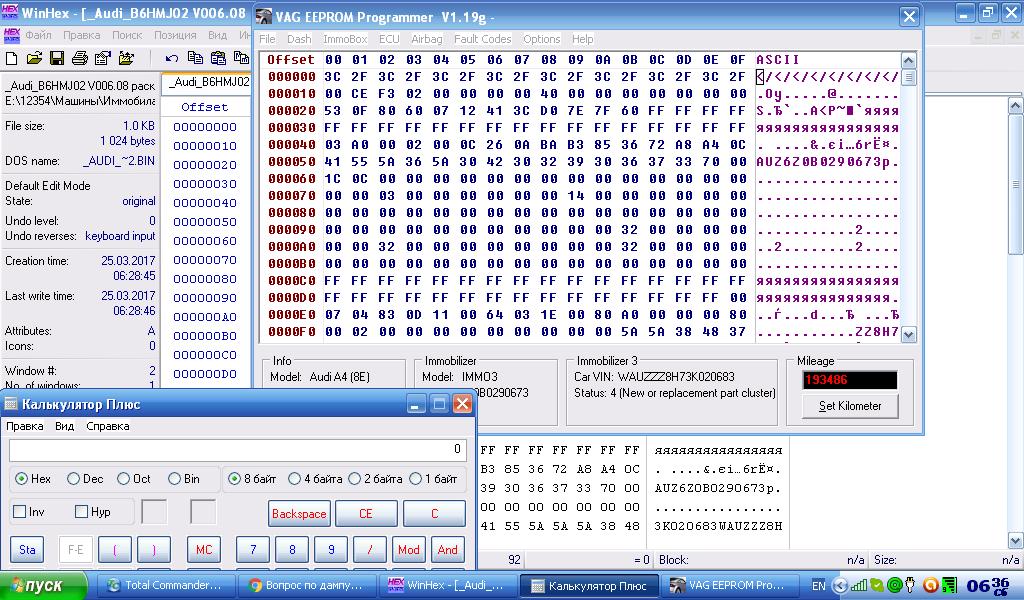Toggle the Hyp checkbox in calculator
The height and width of the screenshot is (600, 1024).
click(82, 512)
